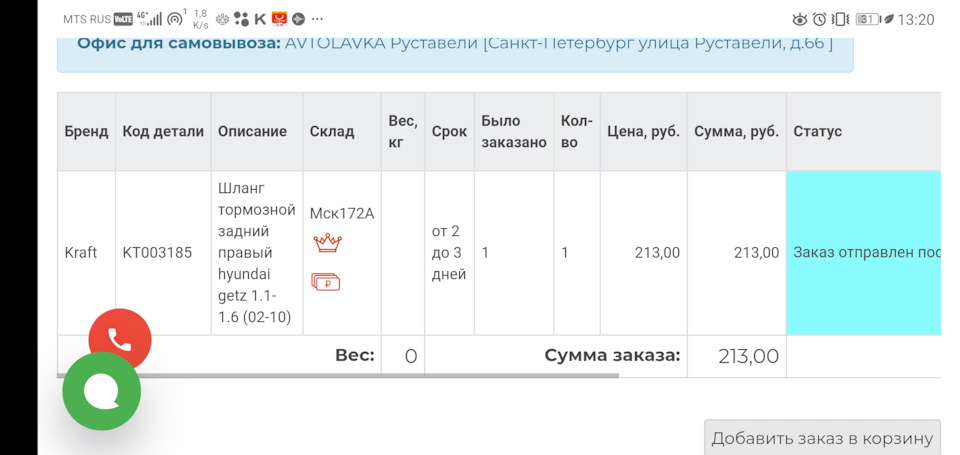Image resolution: width=960 pixels, height=455 pixels.
Task: Tap the "Цена, руб." column header
Action: (643, 131)
